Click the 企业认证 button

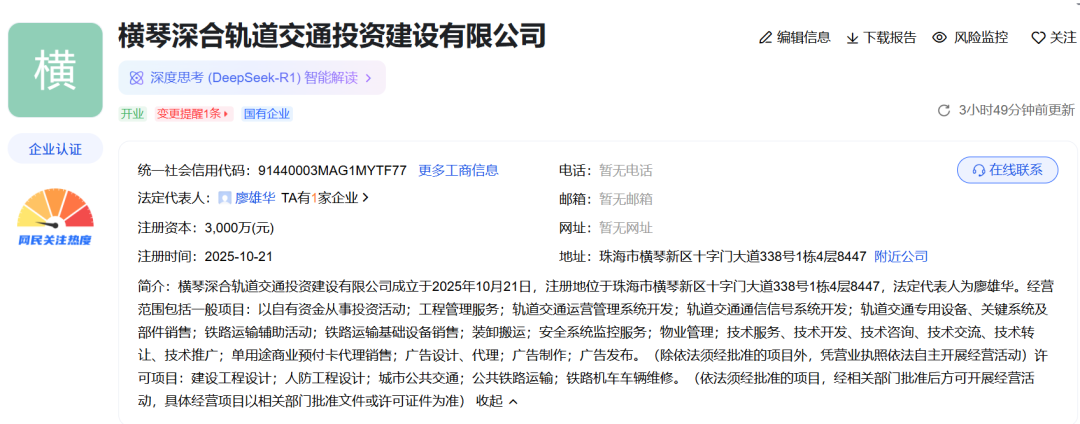point(55,149)
